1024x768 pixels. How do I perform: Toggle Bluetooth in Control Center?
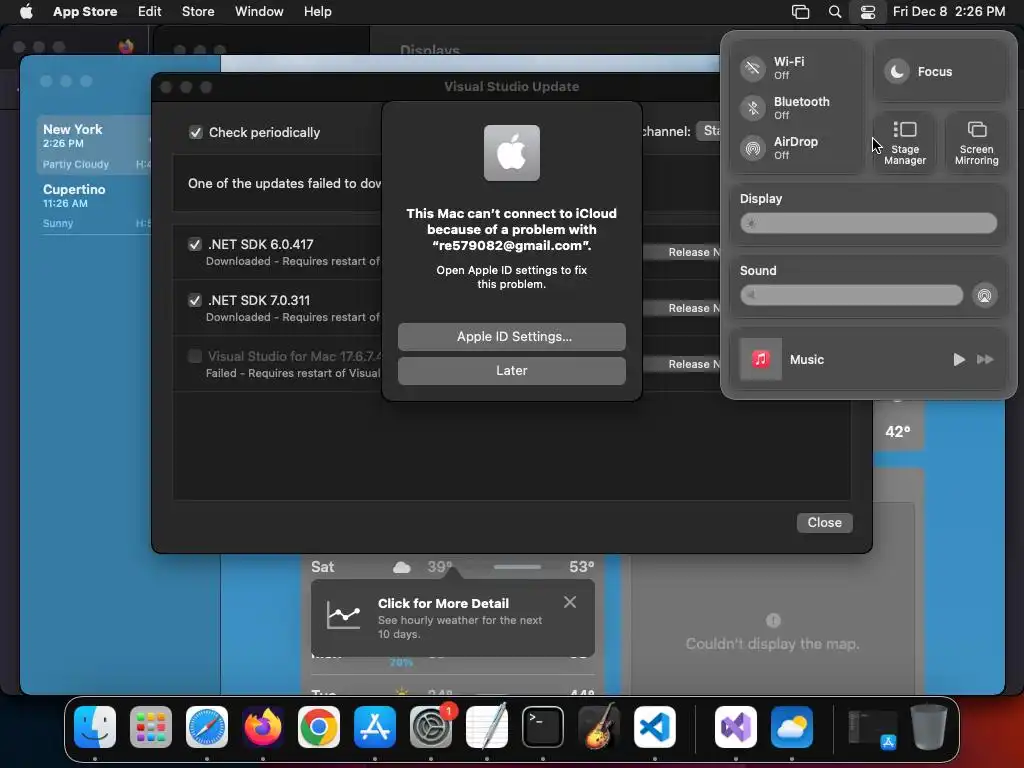pyautogui.click(x=753, y=108)
